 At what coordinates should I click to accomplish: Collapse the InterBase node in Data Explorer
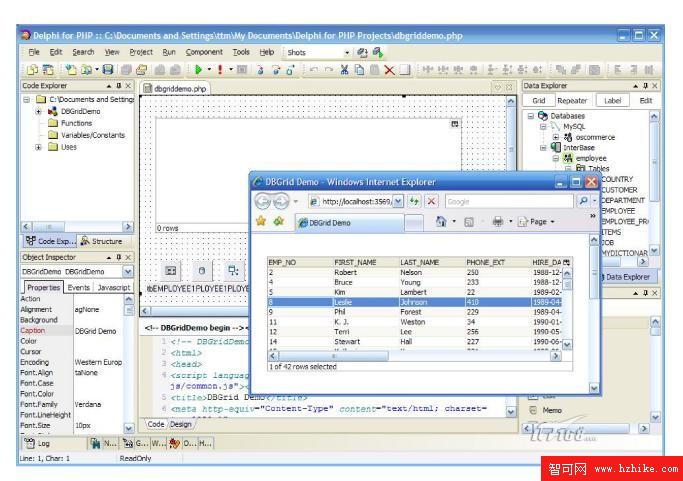pyautogui.click(x=543, y=148)
